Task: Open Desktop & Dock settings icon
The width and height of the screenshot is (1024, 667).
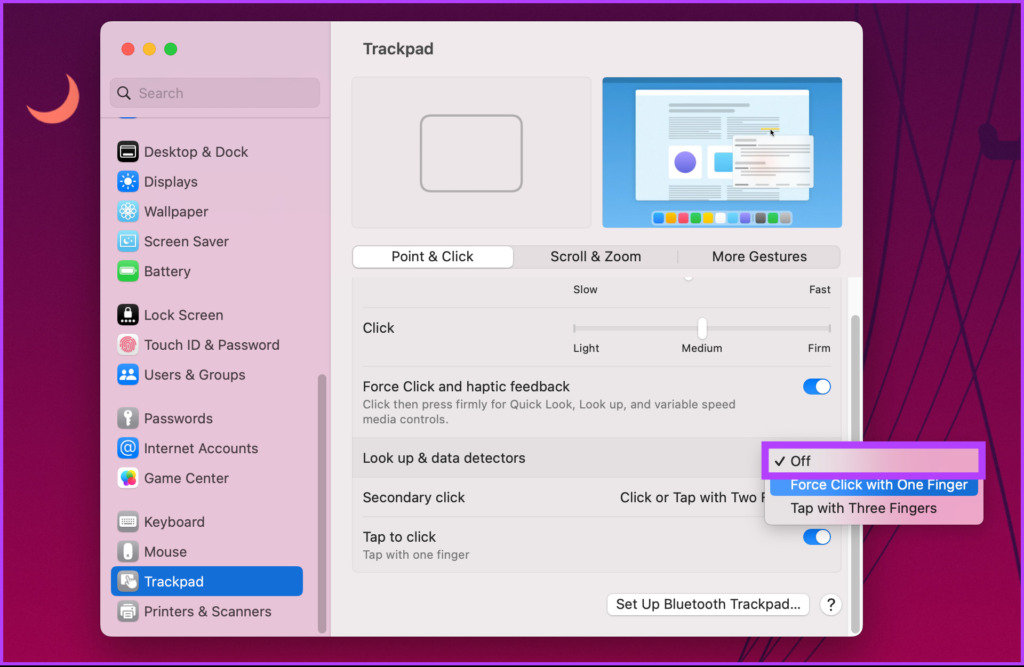Action: click(x=127, y=152)
